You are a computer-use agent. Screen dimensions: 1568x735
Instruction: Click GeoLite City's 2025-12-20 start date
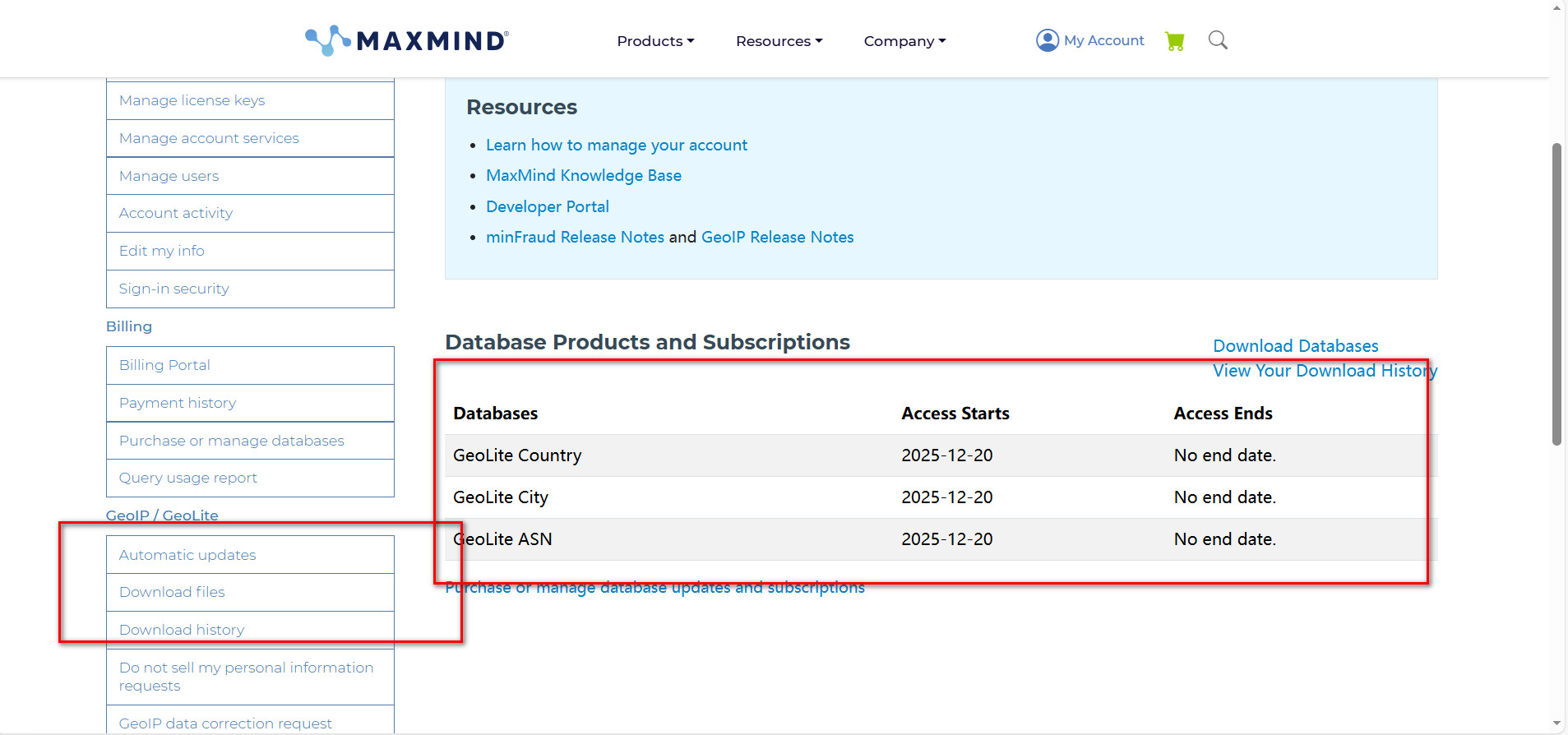(947, 497)
